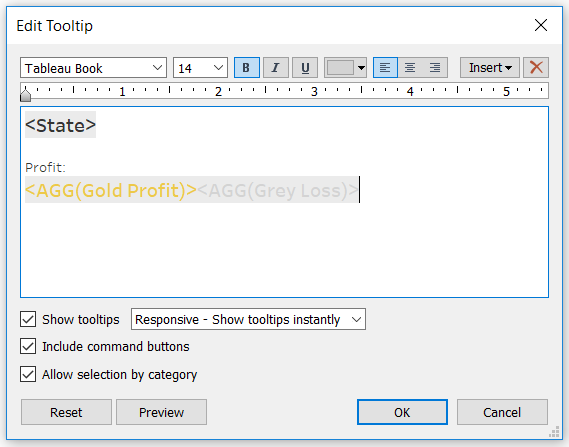Select right text alignment
This screenshot has width=569, height=447.
pos(435,67)
